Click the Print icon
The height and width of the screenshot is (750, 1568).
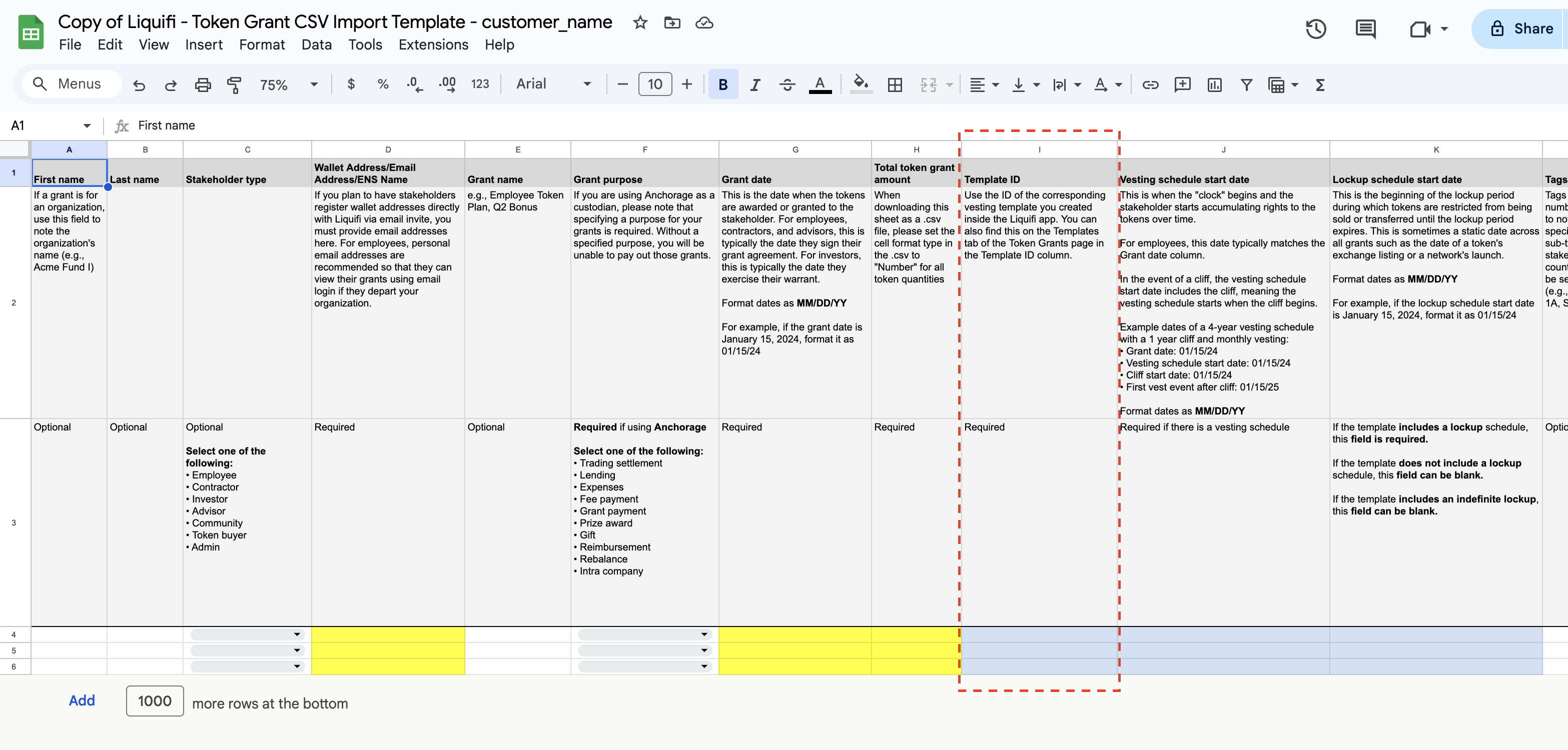[x=203, y=84]
